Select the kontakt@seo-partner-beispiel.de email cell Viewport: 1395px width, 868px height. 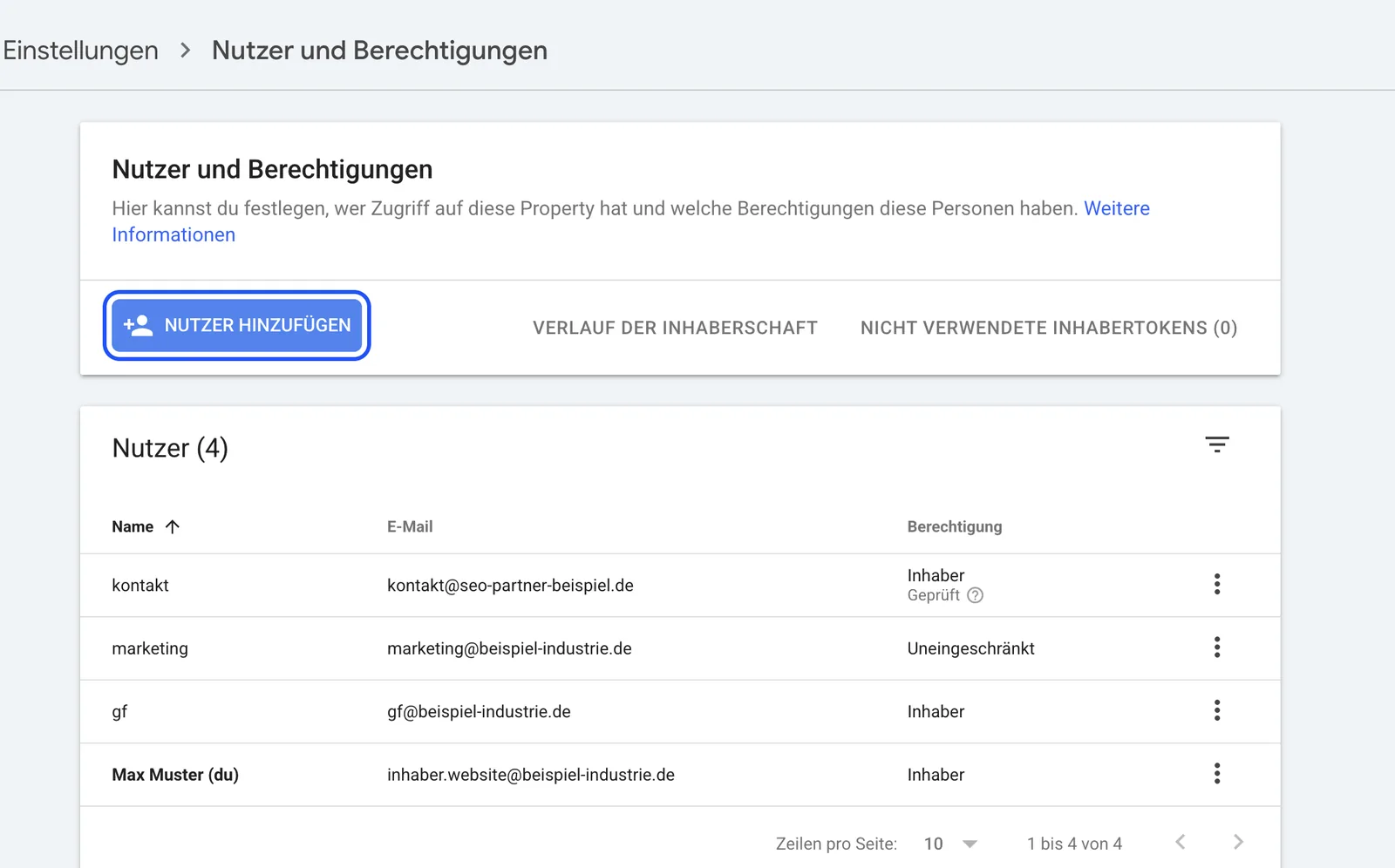pos(510,586)
